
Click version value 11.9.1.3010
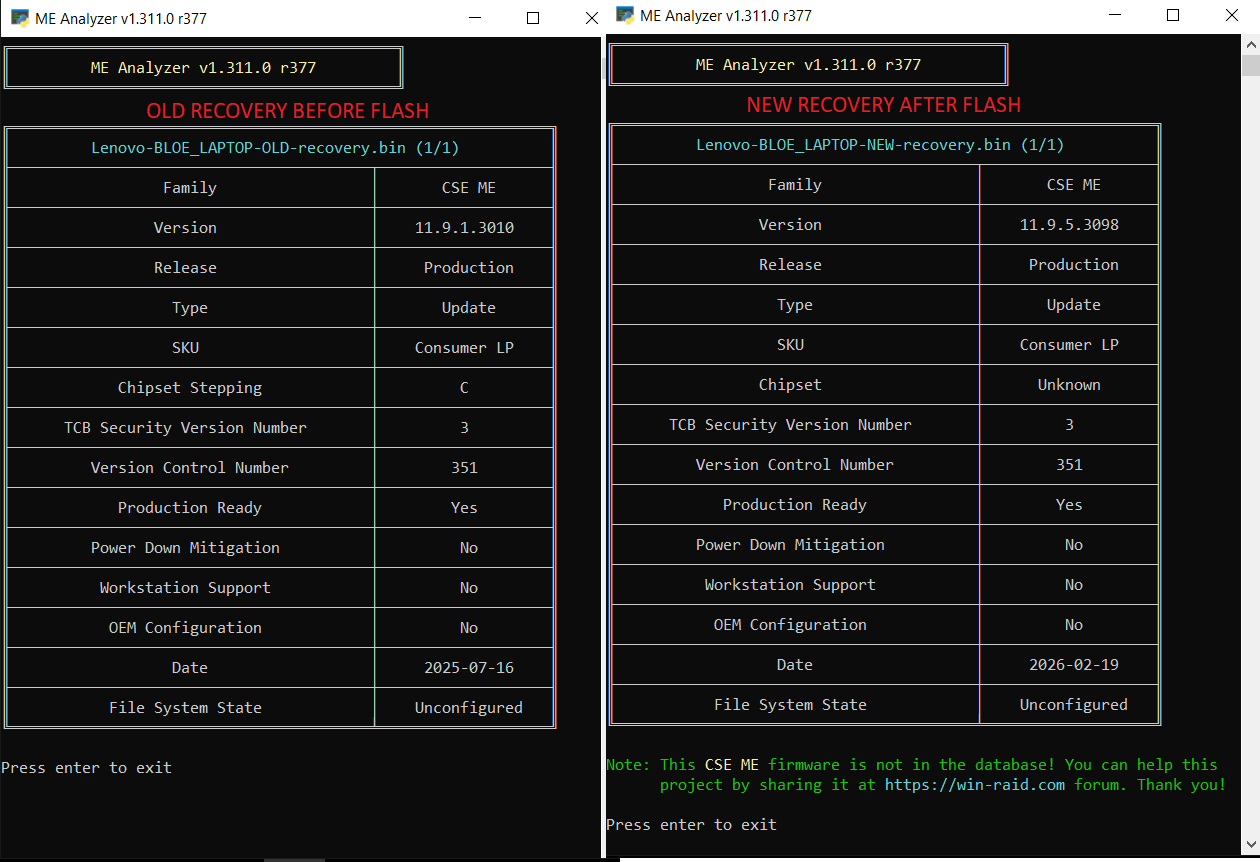[x=464, y=228]
